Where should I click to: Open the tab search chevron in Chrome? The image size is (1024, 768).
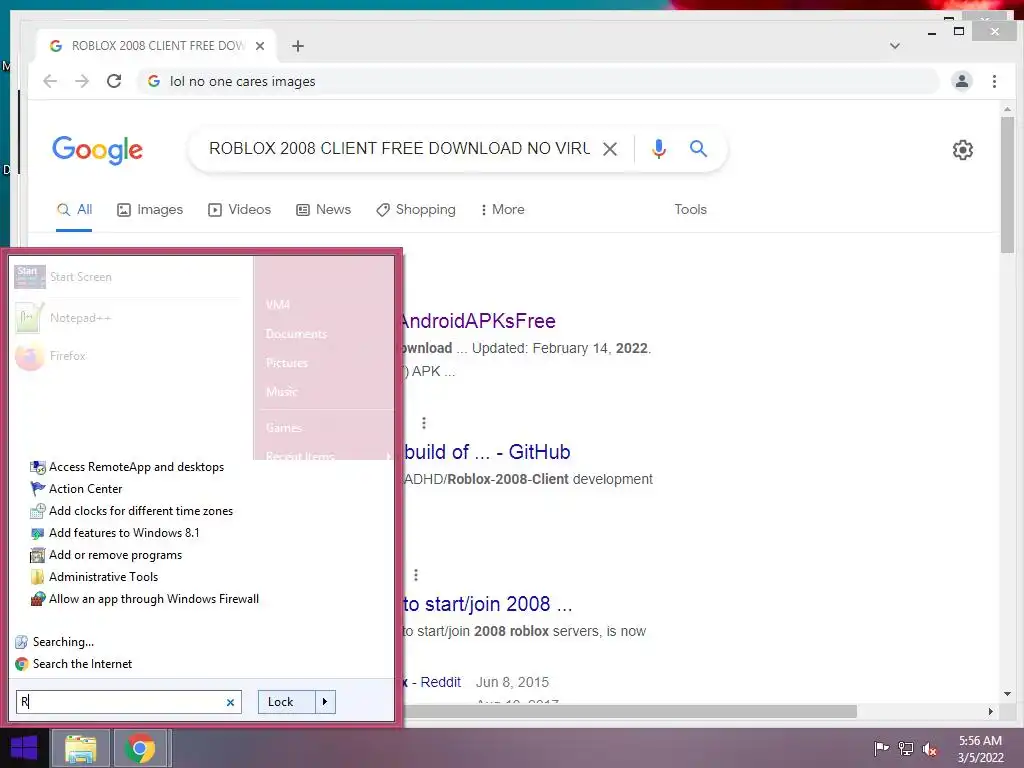coord(895,46)
